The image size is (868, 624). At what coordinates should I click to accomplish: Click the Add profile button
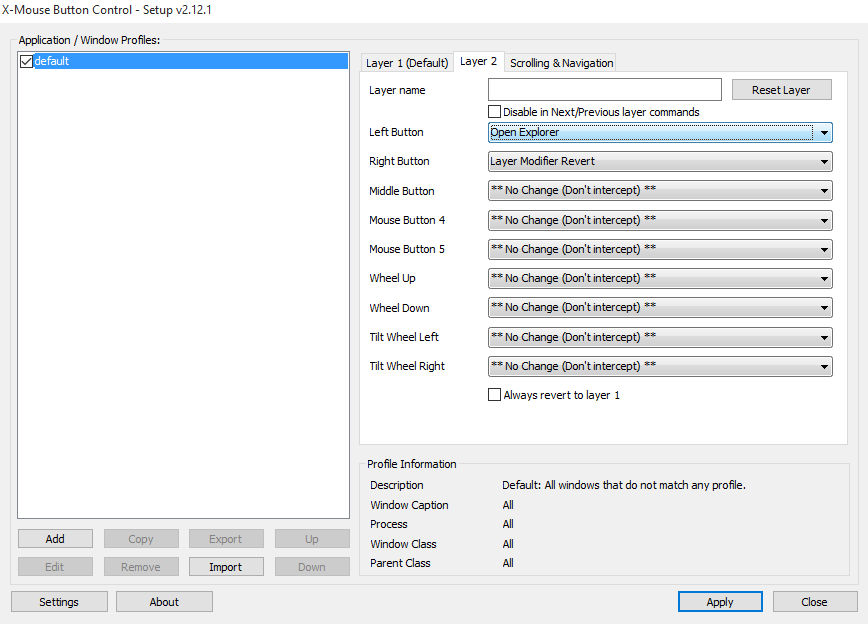55,539
